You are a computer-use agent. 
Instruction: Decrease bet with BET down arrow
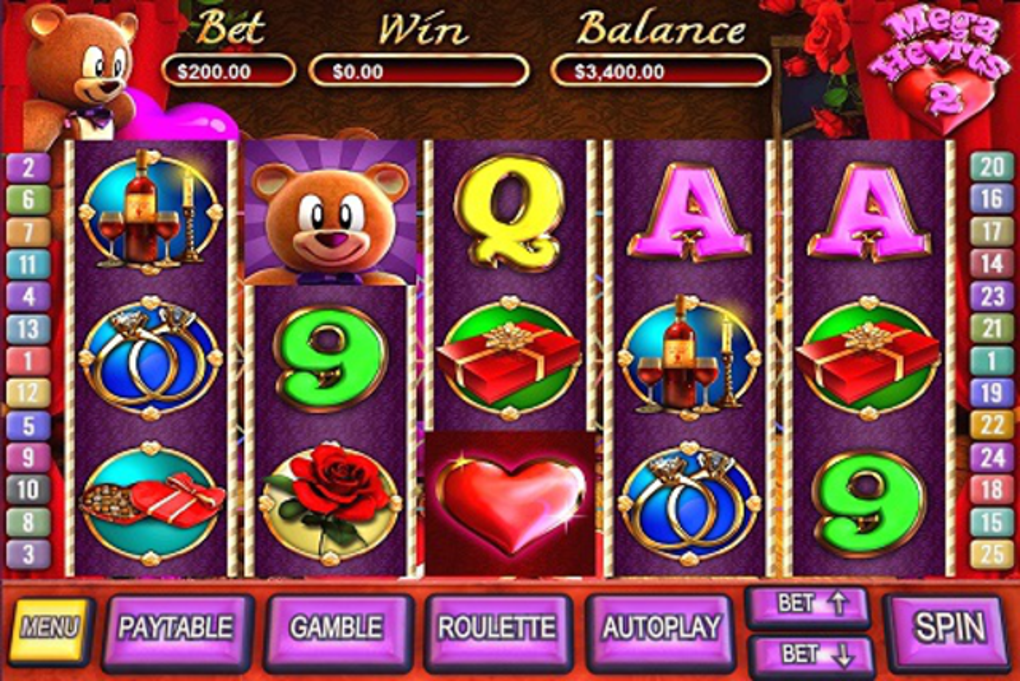tap(811, 654)
